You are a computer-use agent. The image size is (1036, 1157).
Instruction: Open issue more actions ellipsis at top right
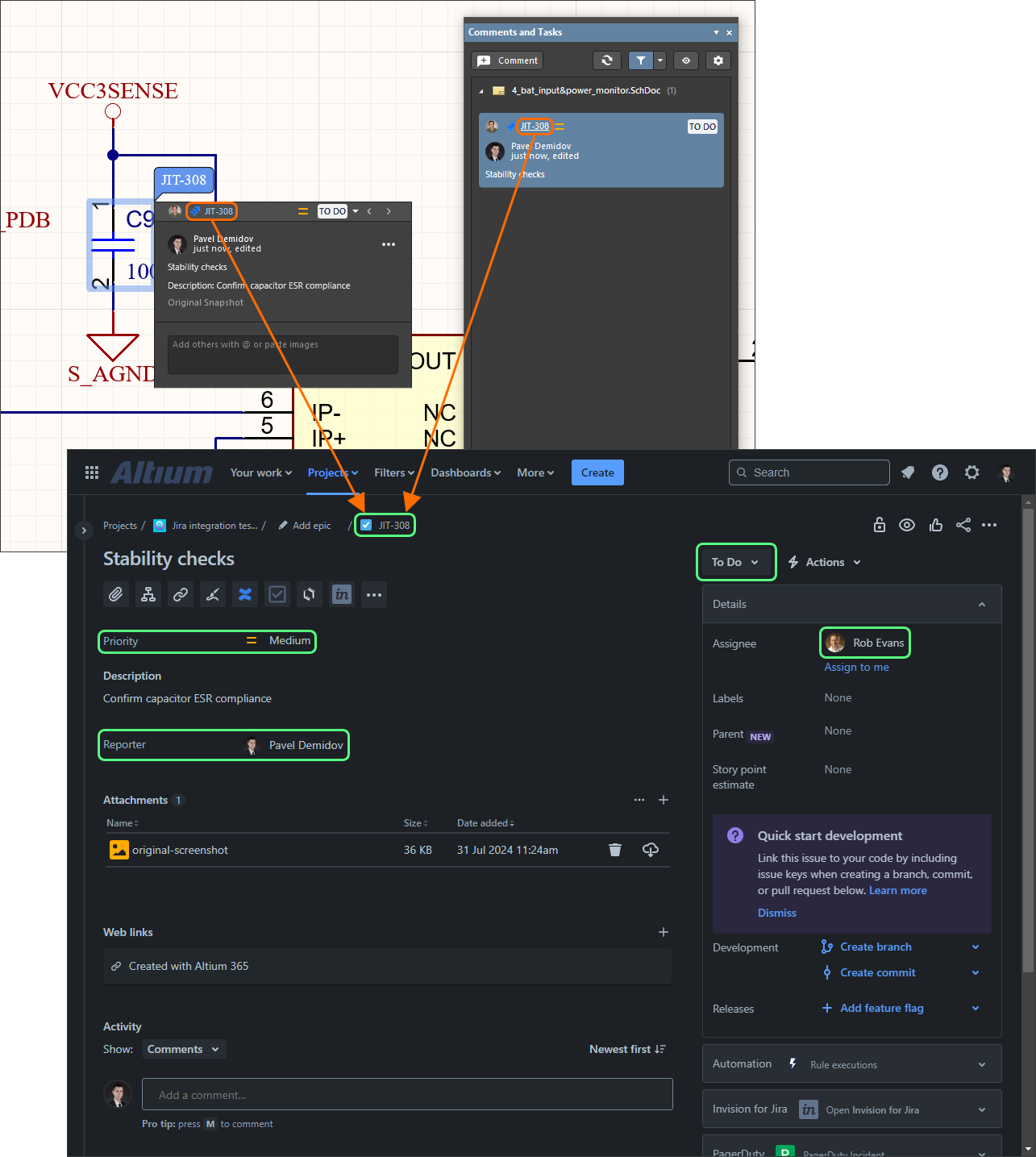click(x=989, y=525)
